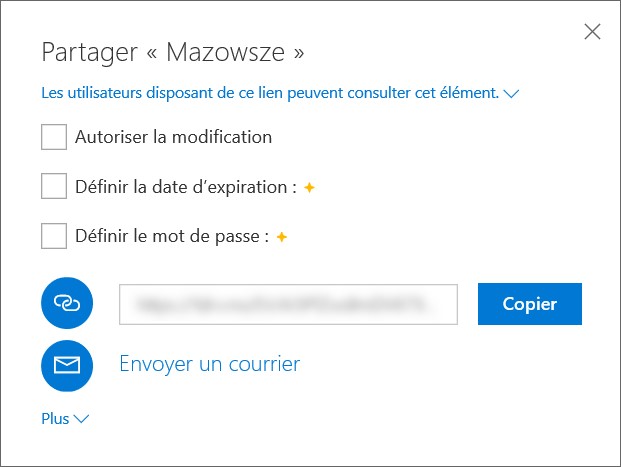Click the link permissions sentence "Les utilisateurs disposant…"
Image resolution: width=621 pixels, height=467 pixels.
click(x=269, y=93)
